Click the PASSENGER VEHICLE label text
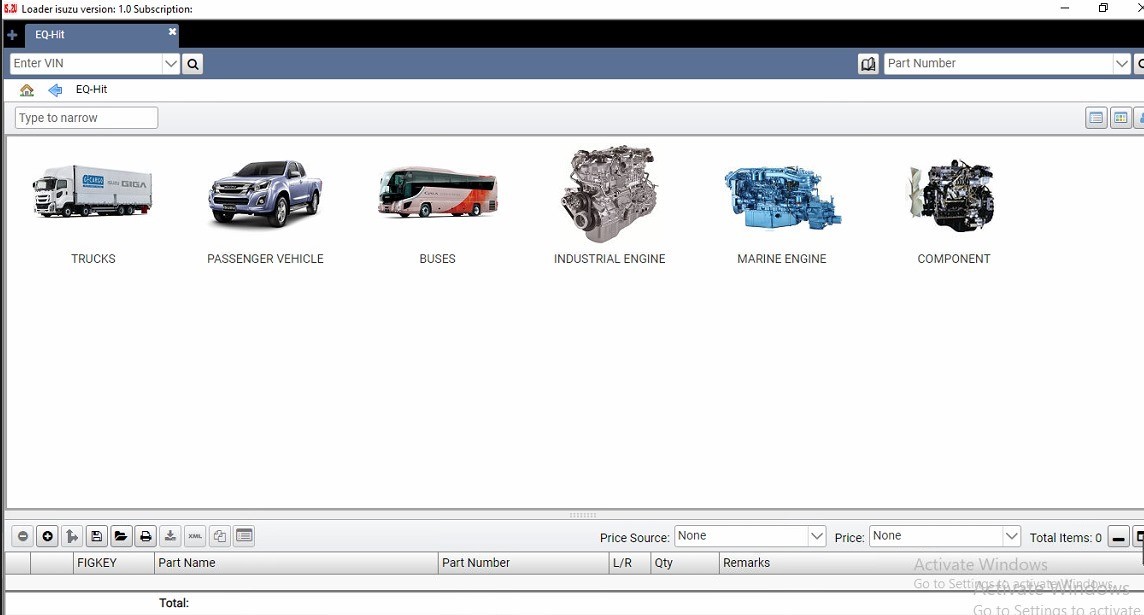This screenshot has height=615, width=1144. tap(265, 259)
